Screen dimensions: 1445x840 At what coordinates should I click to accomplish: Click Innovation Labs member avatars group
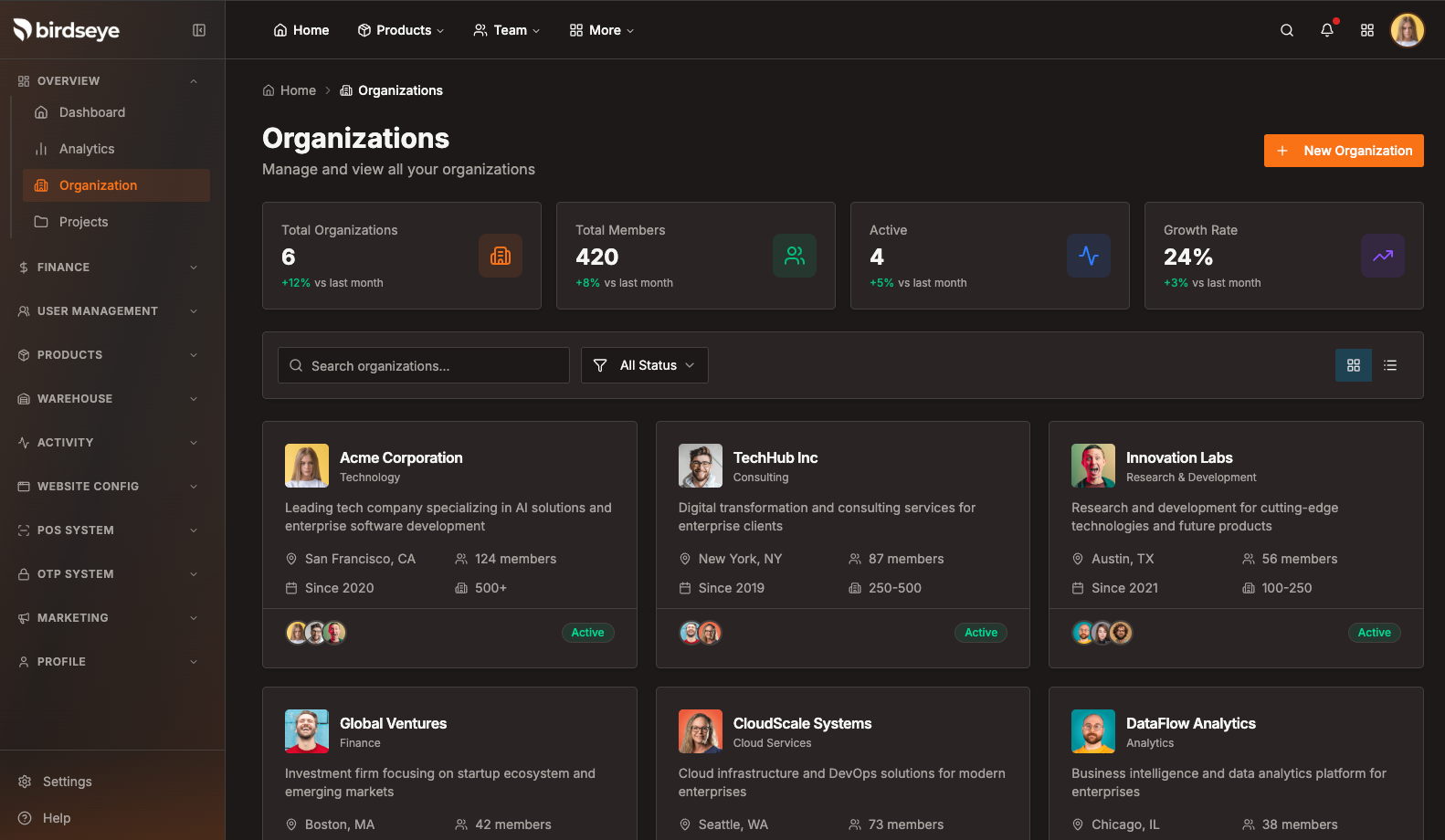coord(1102,633)
